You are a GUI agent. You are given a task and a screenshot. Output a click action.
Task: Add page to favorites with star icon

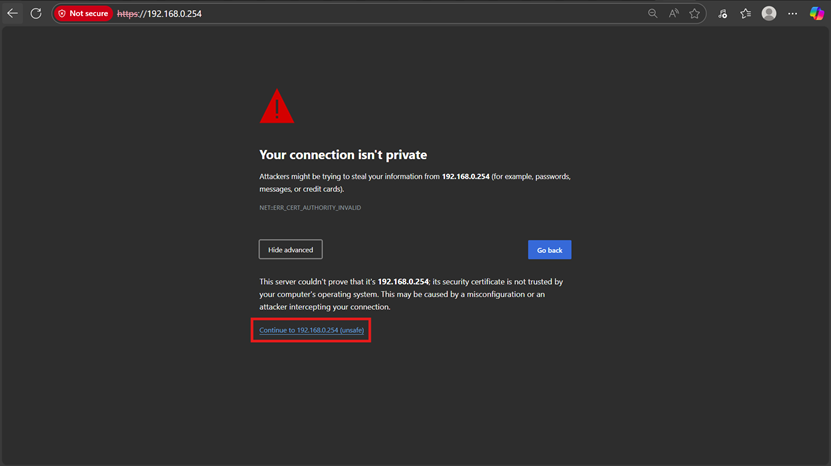(695, 14)
